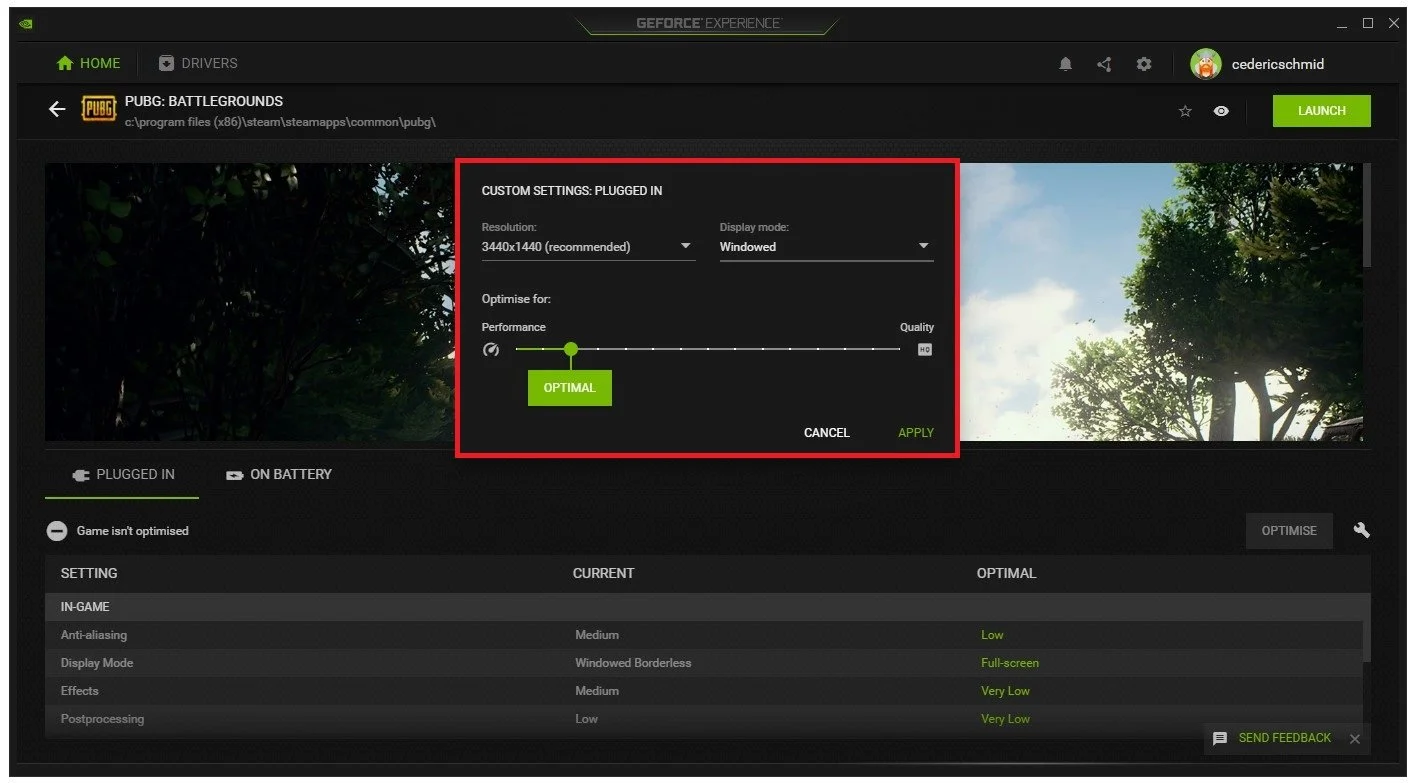Click the not optimised minus icon
This screenshot has height=783, width=1414.
[57, 531]
